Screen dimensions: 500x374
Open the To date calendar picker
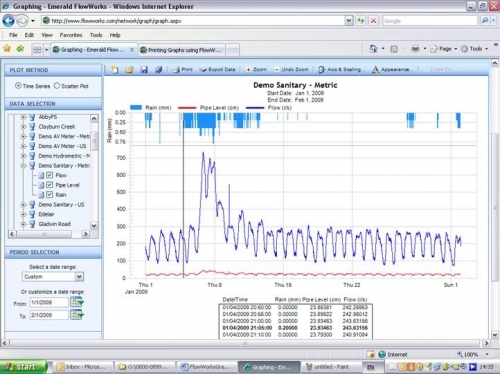coord(77,315)
